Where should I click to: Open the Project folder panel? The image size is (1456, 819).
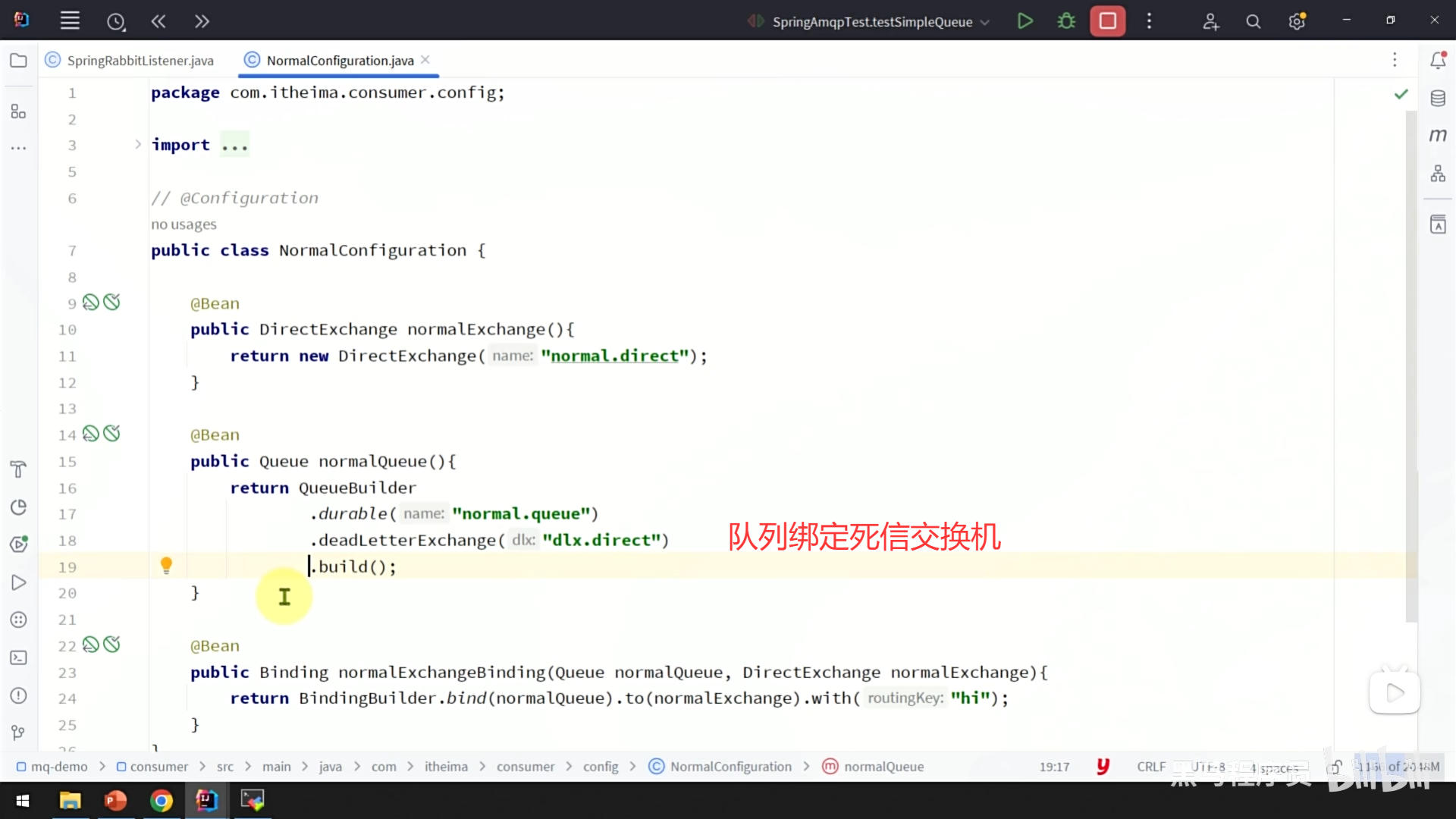[19, 61]
